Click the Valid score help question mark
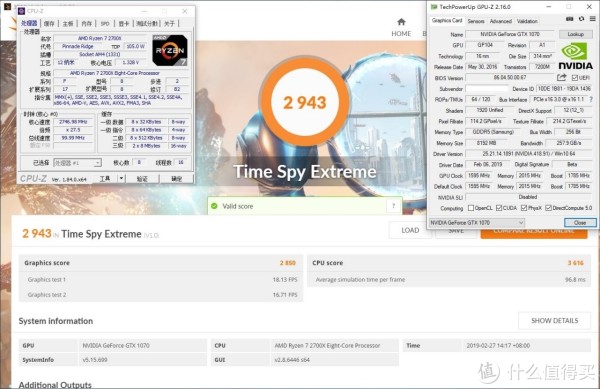Viewport: 600px width, 389px height. click(x=393, y=206)
